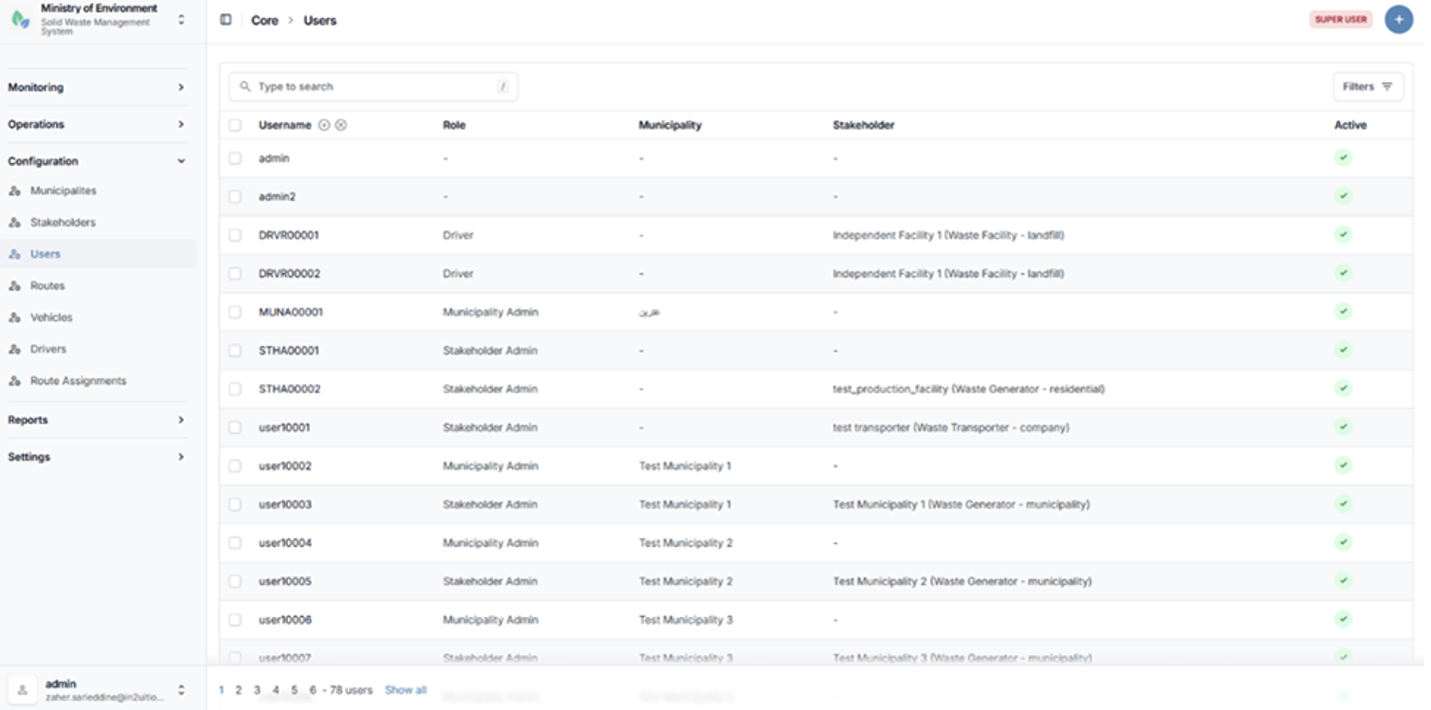Toggle the sidebar panel icon
Viewport: 1431px width, 710px height.
[226, 20]
